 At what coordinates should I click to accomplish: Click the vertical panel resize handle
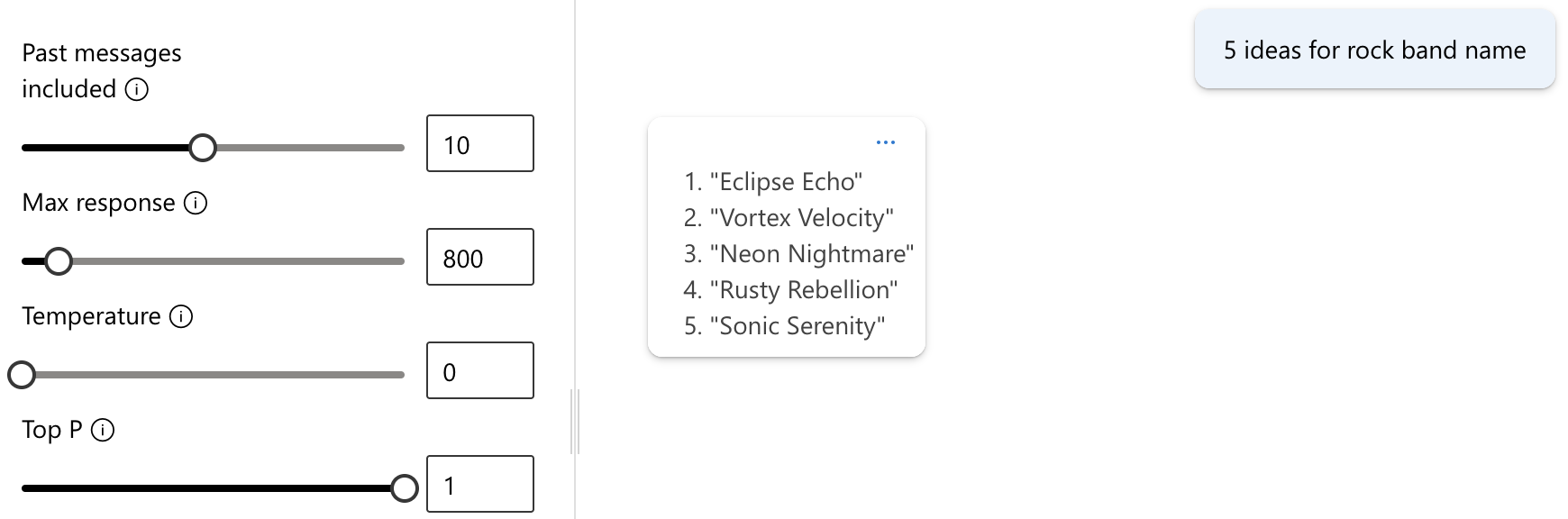click(x=575, y=421)
